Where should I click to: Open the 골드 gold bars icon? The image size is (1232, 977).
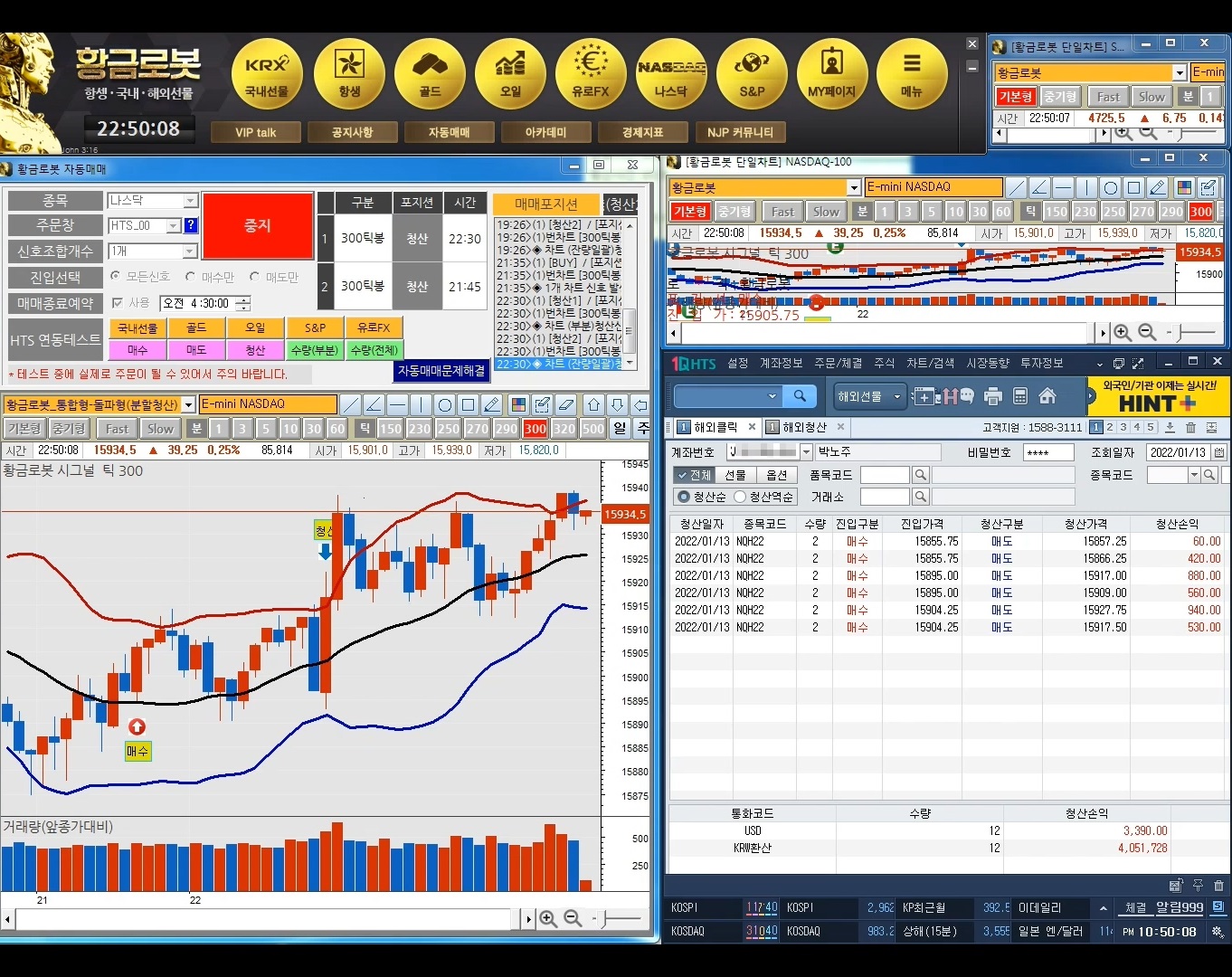point(430,74)
